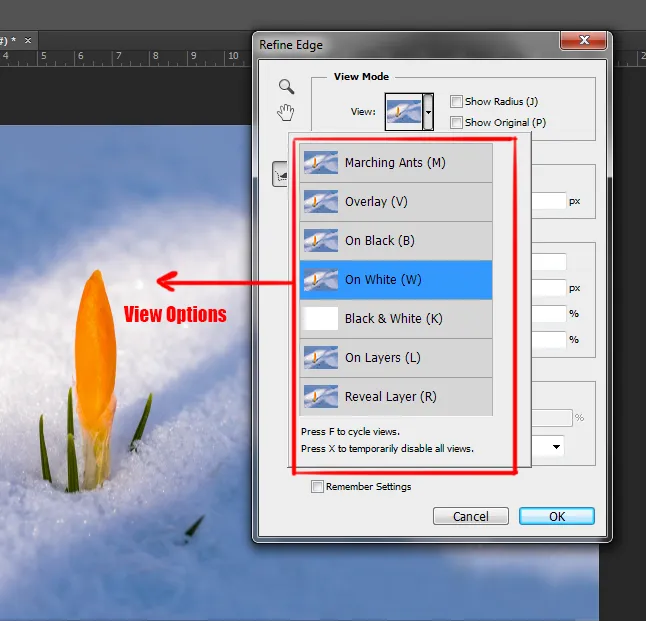Select the Refine Radius brush tool
The image size is (646, 621).
pos(280,174)
